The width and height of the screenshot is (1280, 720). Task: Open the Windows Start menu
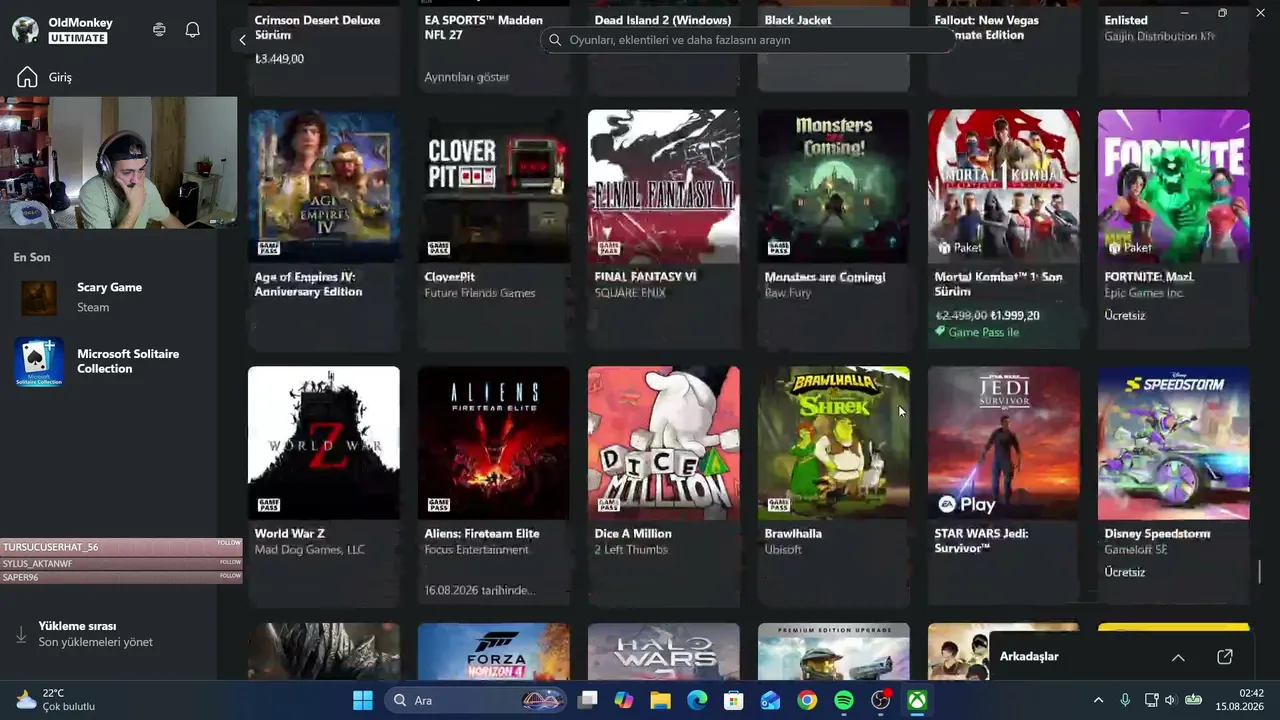pos(363,700)
